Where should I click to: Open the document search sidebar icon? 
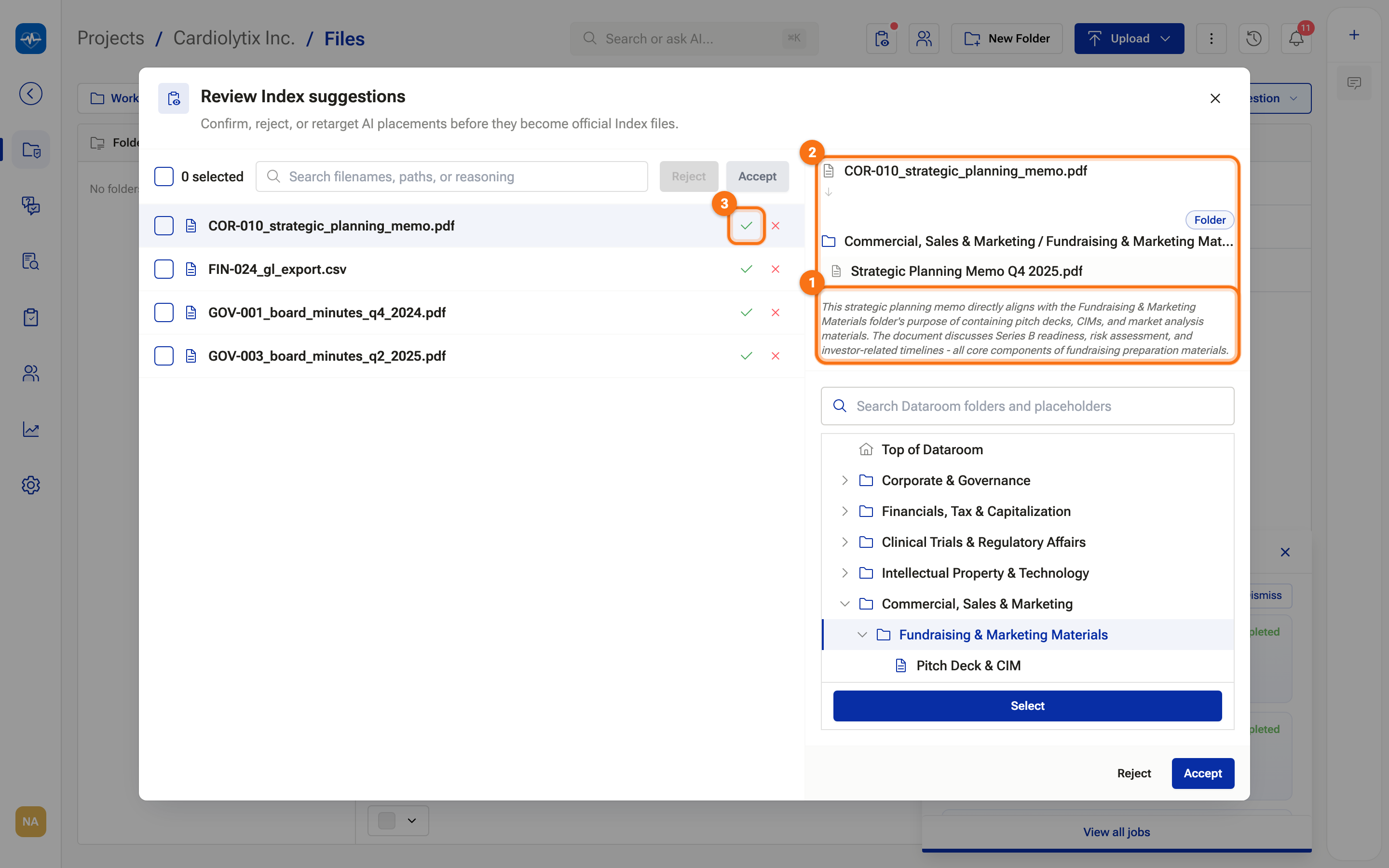(30, 261)
